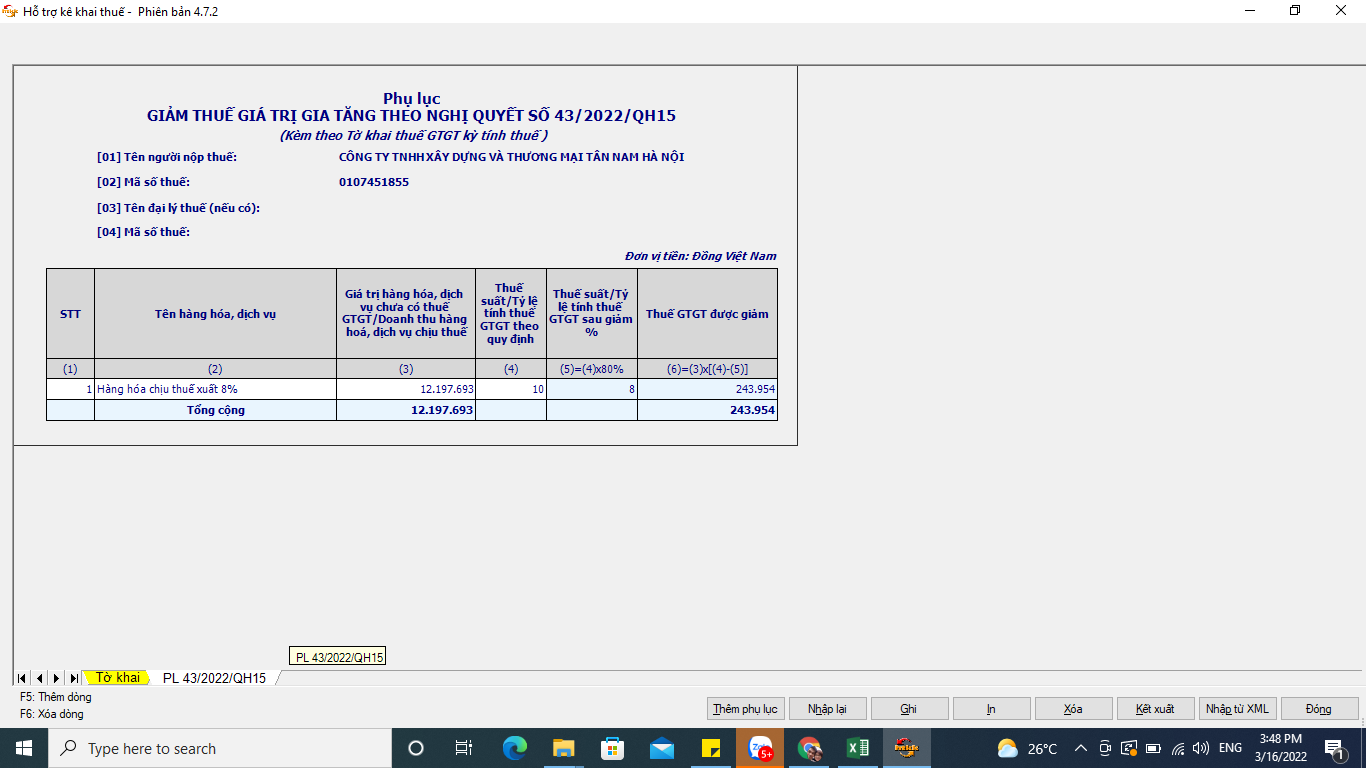The image size is (1366, 768).
Task: Open Sticky Notes from the taskbar
Action: [711, 748]
